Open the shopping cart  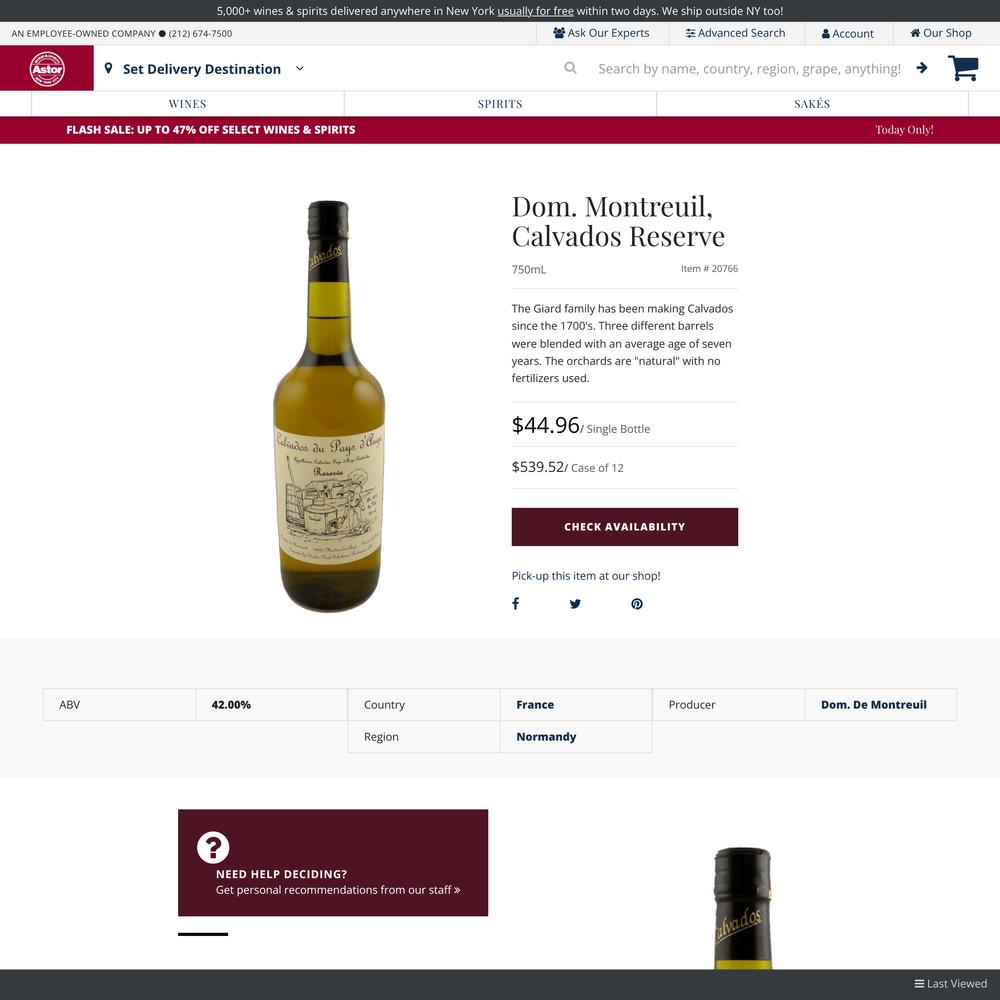(963, 68)
